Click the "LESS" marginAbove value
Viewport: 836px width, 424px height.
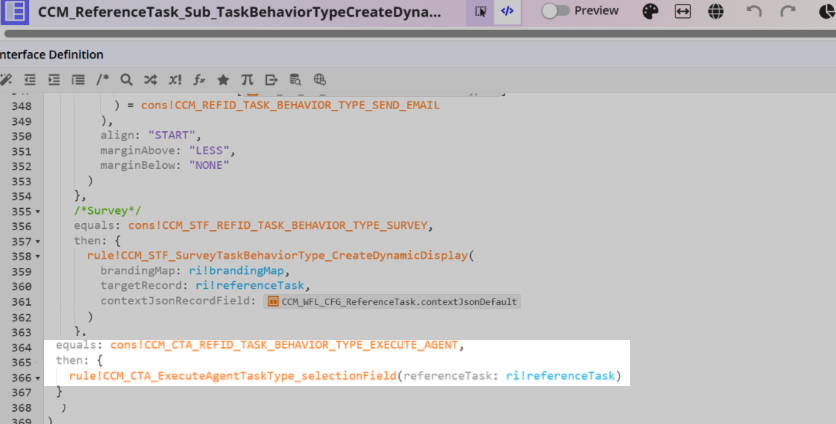pos(209,150)
